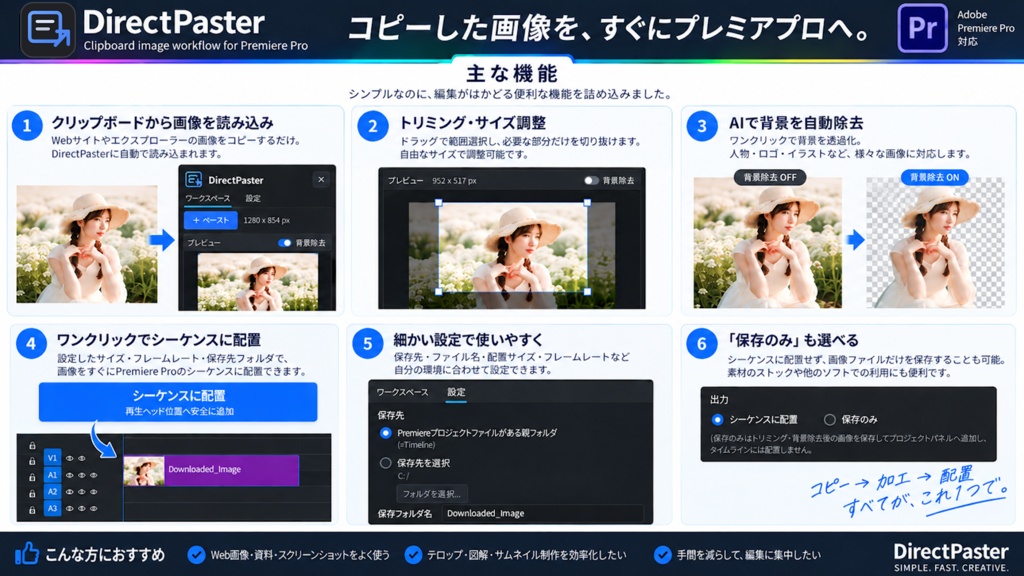Click the lock icon on the A2 track
This screenshot has height=576, width=1024.
(32, 494)
